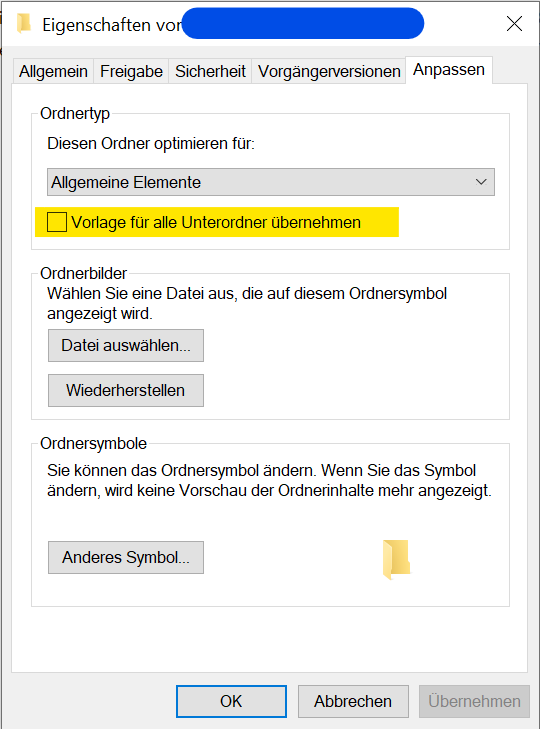Viewport: 540px width, 729px height.
Task: Open the Allgemeine Elemente combo box
Action: [x=271, y=182]
